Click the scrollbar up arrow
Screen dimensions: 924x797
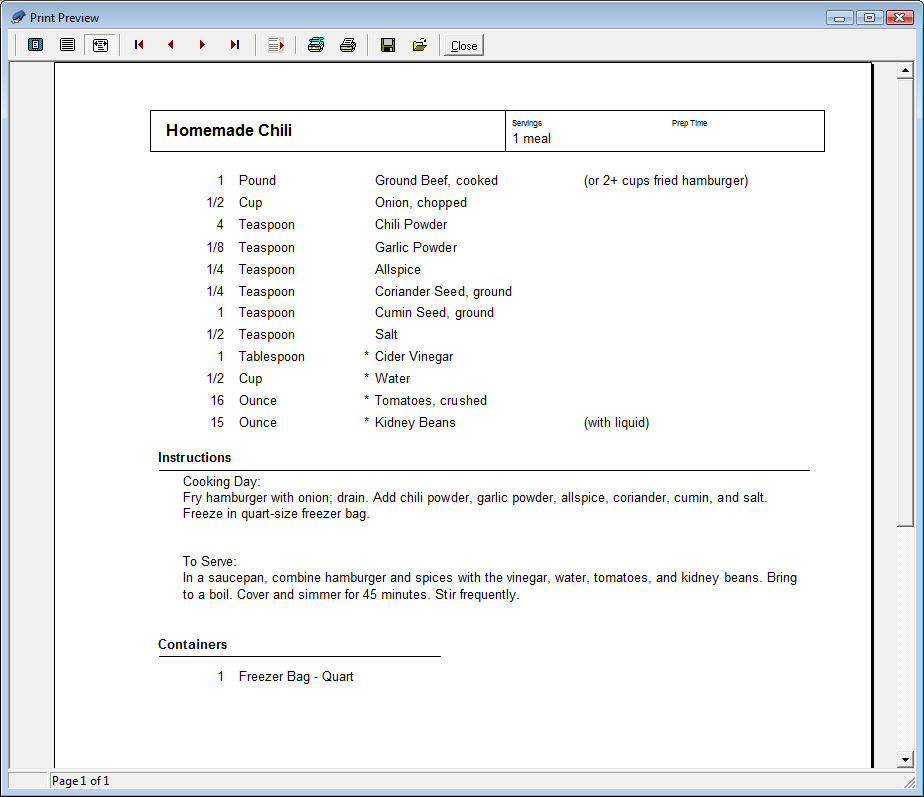906,71
